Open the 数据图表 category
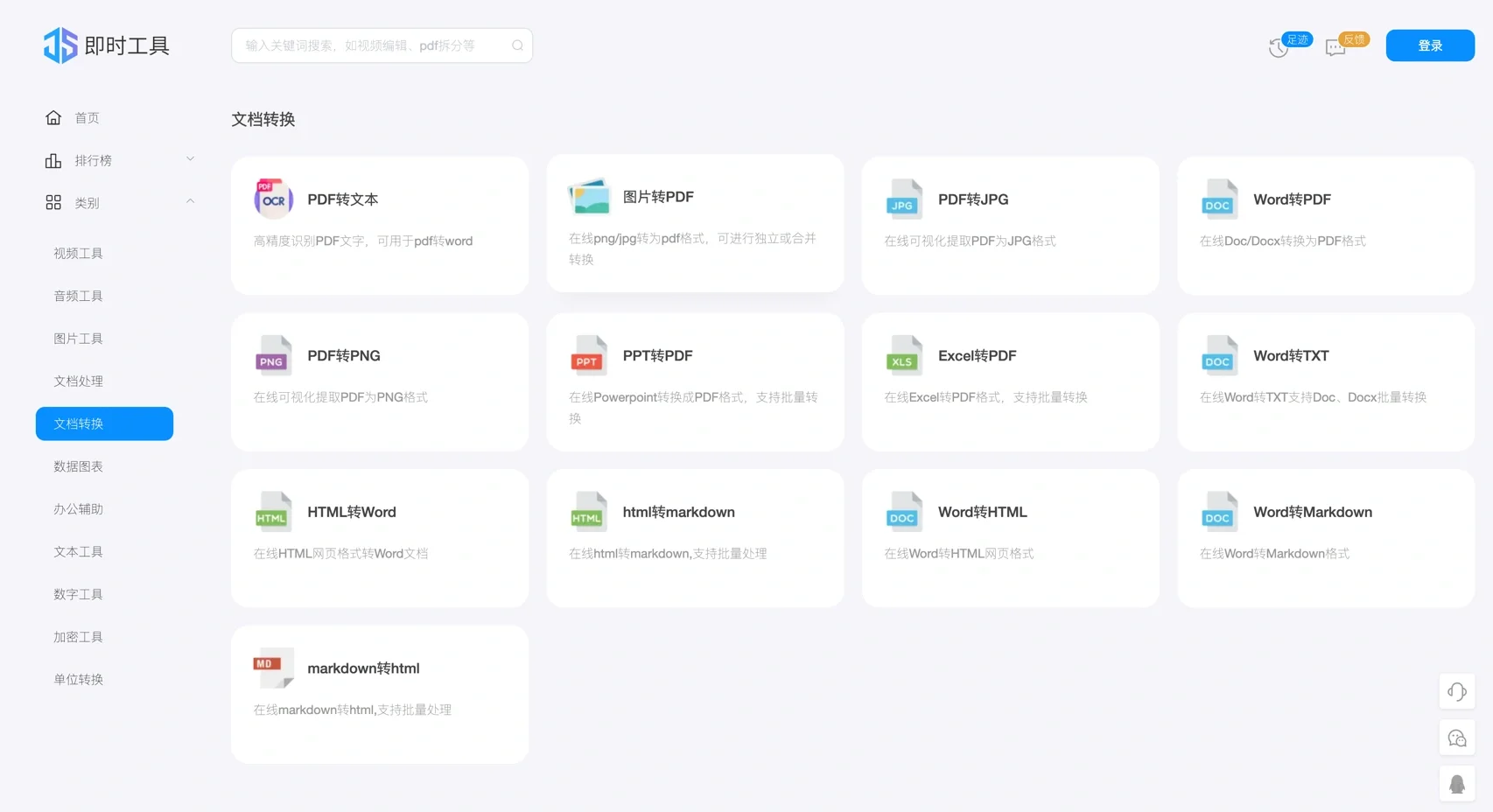The width and height of the screenshot is (1493, 812). click(78, 465)
